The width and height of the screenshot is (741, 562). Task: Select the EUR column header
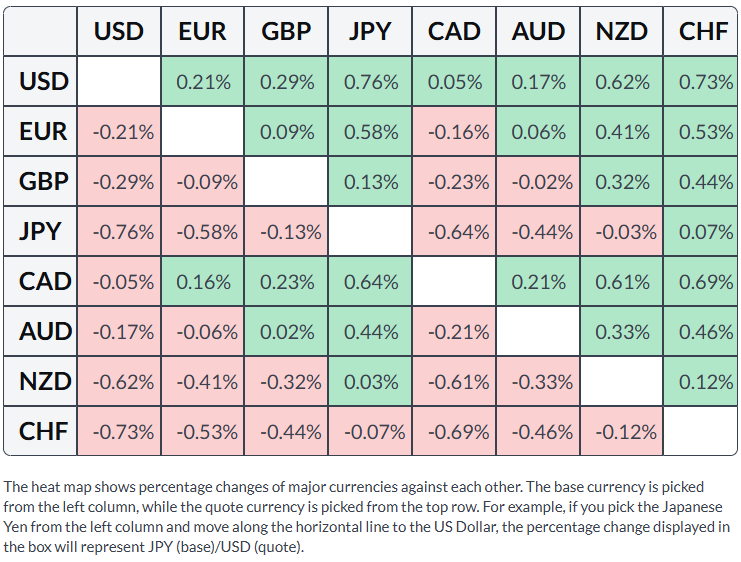click(202, 31)
